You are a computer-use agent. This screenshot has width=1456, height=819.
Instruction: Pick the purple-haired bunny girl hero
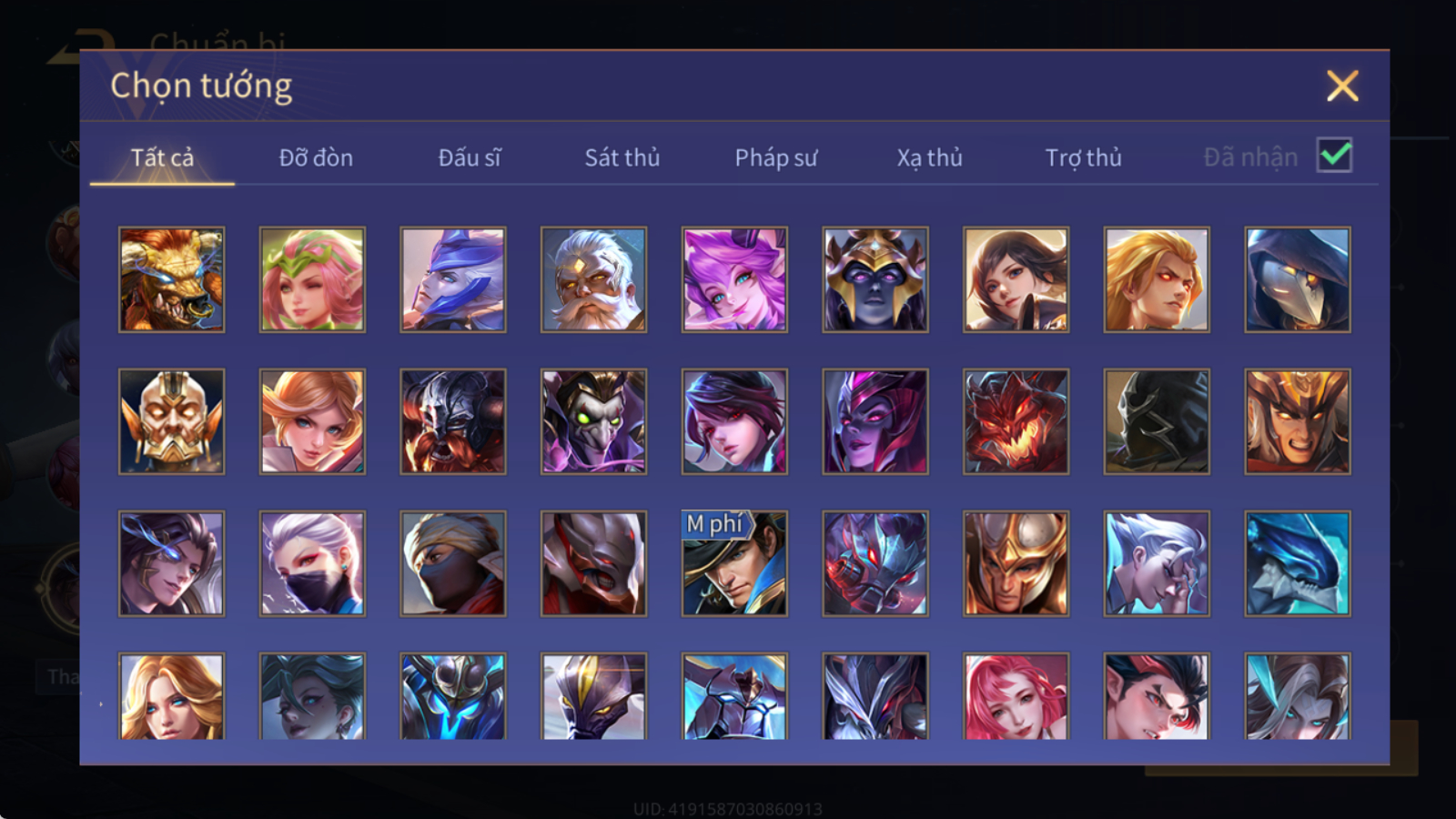(734, 279)
